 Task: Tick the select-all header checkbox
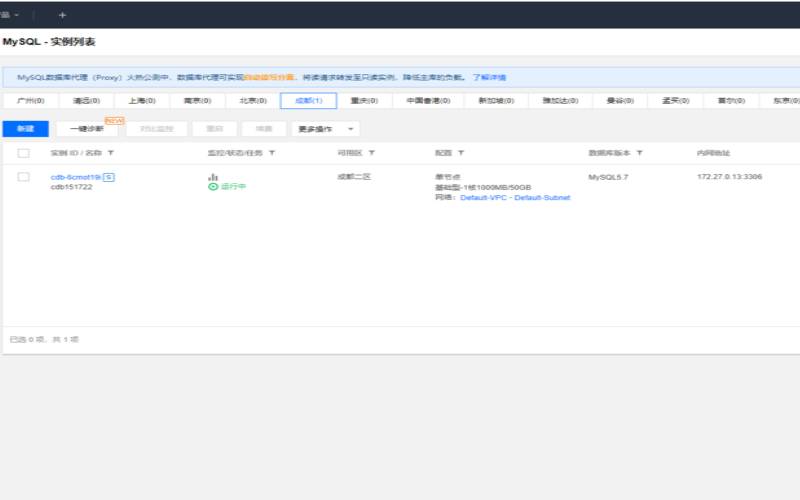tap(23, 153)
